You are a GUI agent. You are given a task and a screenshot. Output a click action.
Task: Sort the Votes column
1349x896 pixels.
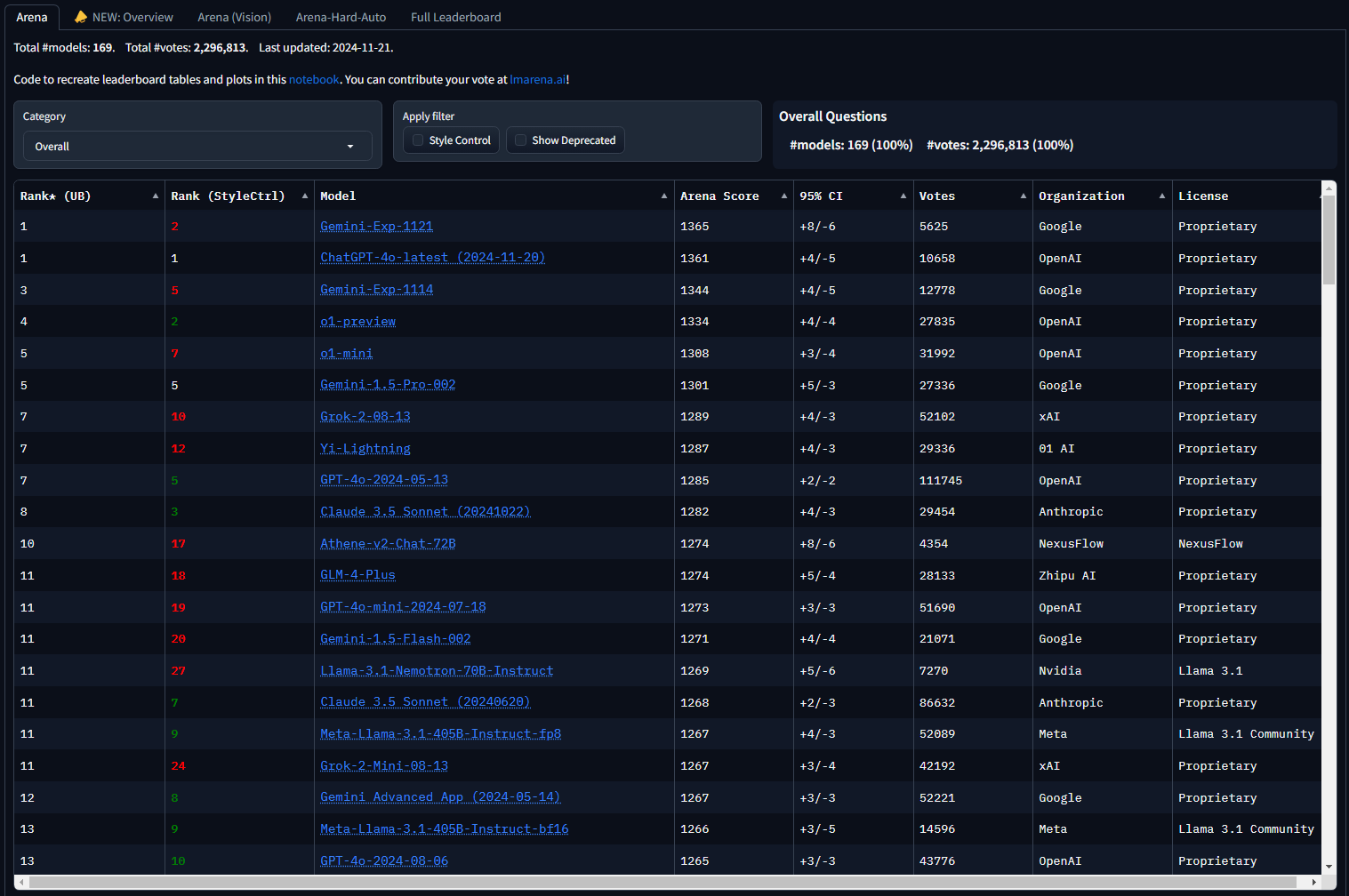(x=1023, y=195)
